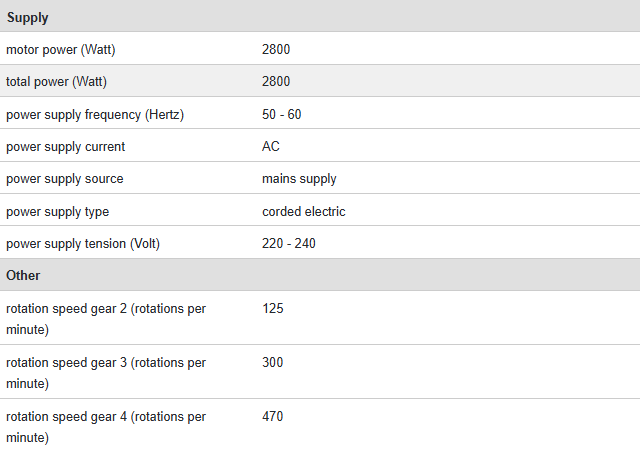Click the 300 value for gear 3
Viewport: 640px width, 452px height.
(x=273, y=363)
